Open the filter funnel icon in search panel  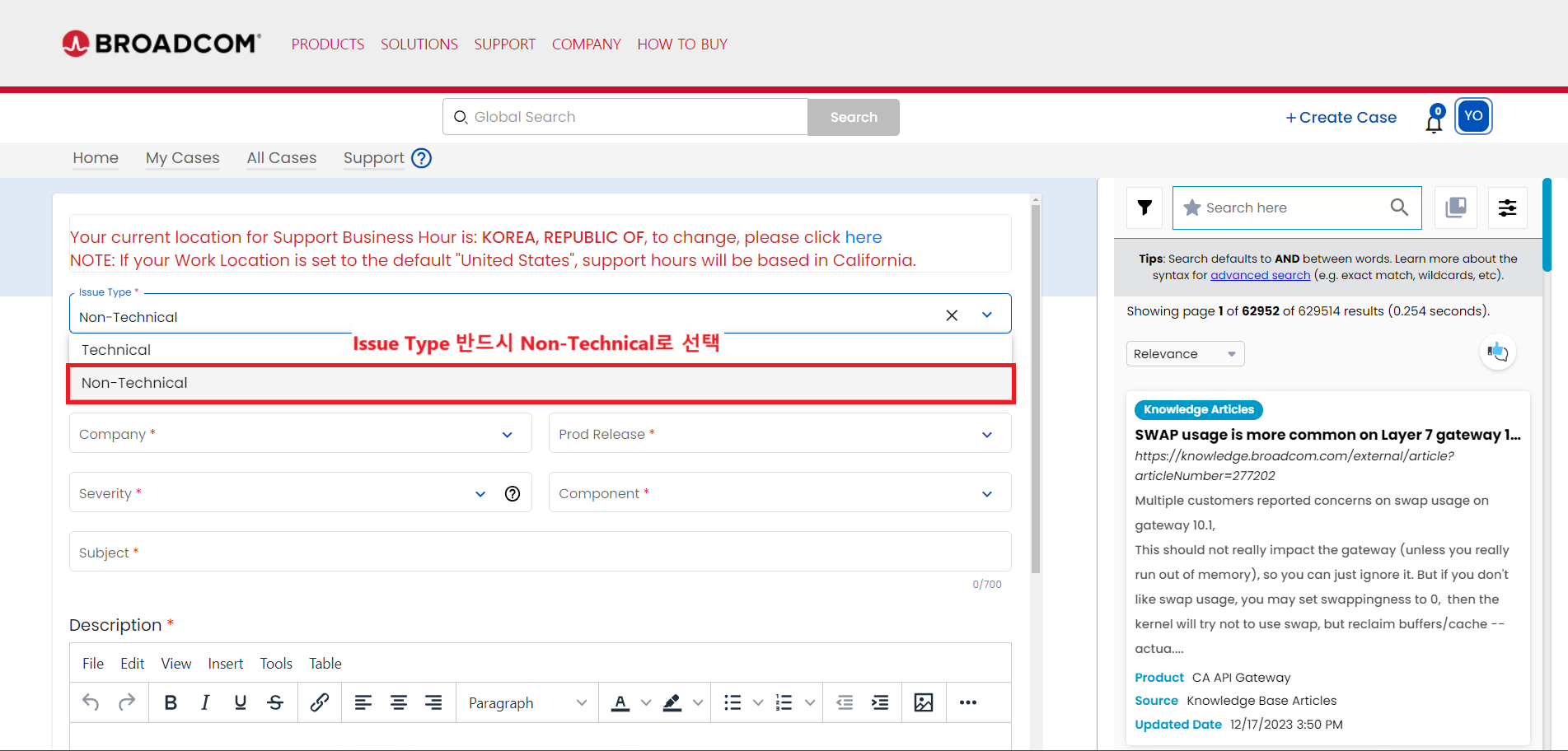click(x=1144, y=208)
